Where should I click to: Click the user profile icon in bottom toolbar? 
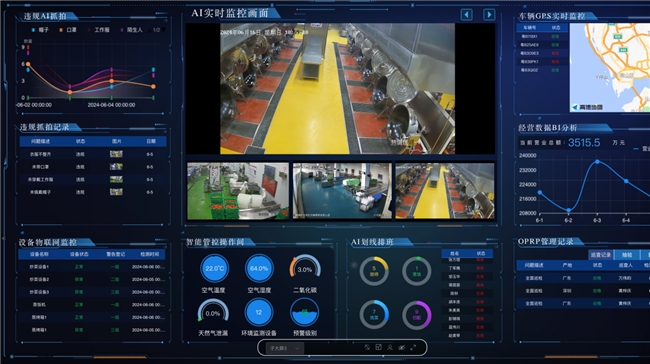click(x=390, y=347)
